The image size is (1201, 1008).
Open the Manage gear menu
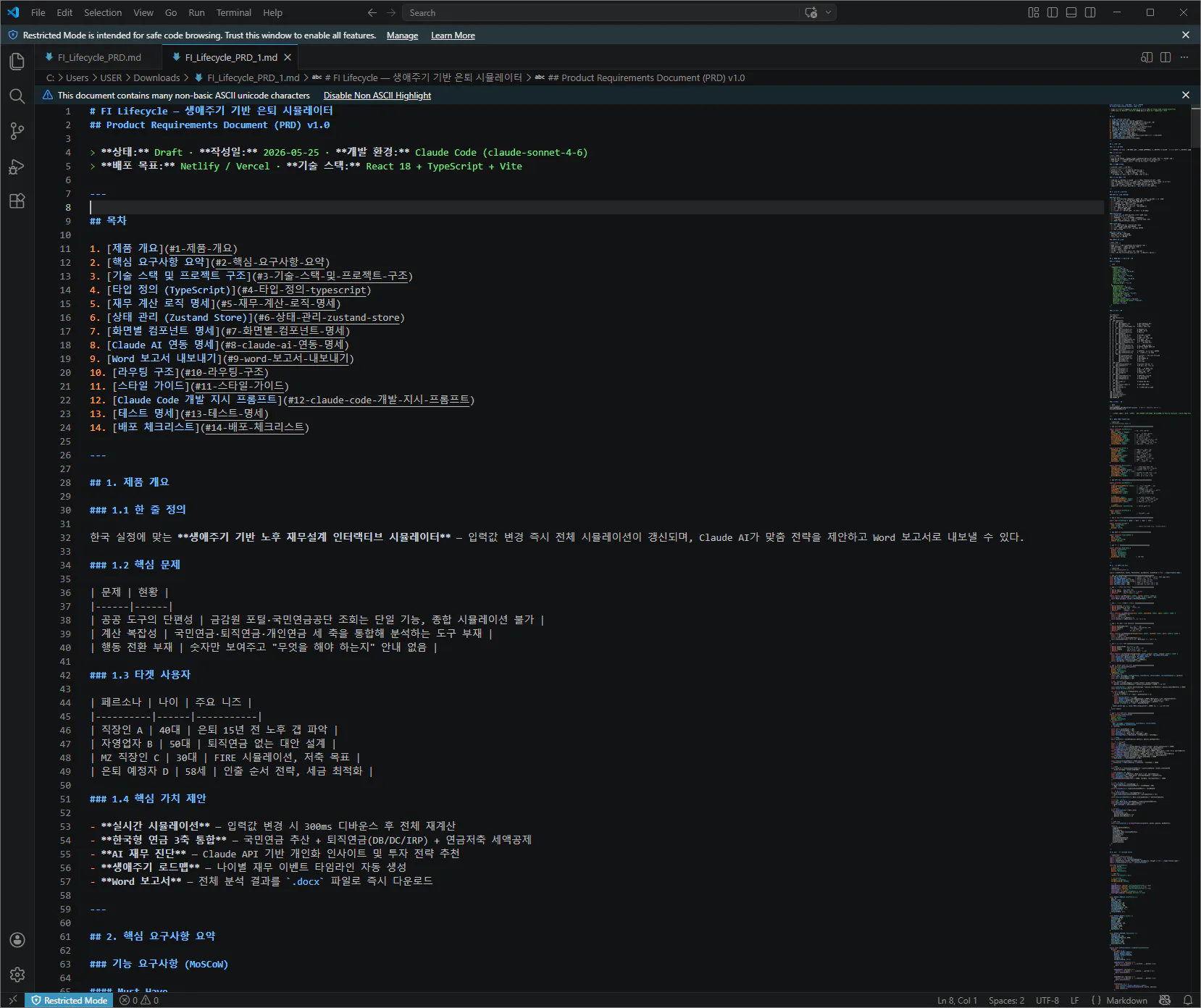[x=17, y=975]
